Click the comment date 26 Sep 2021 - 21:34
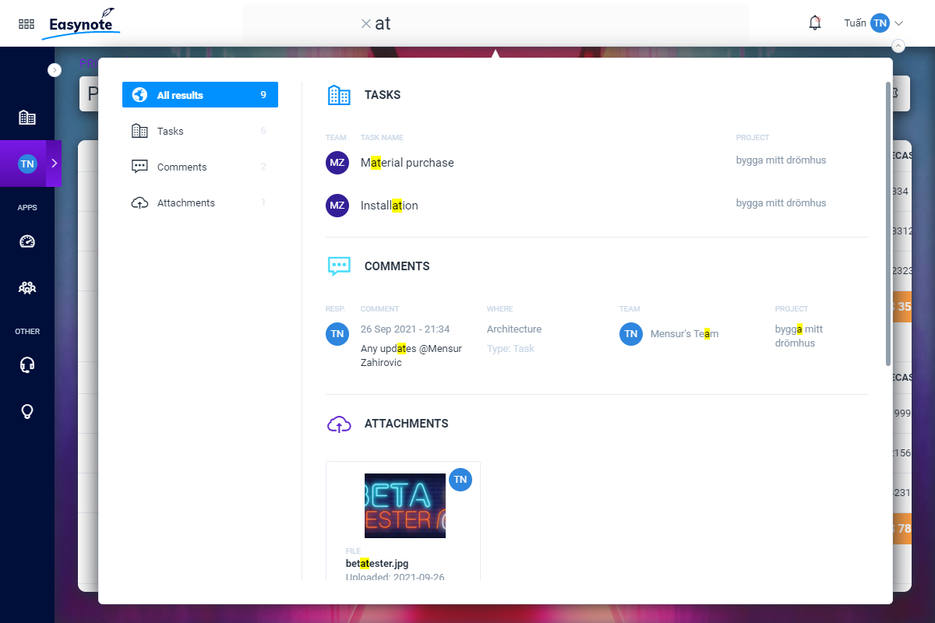935x623 pixels. pyautogui.click(x=405, y=329)
